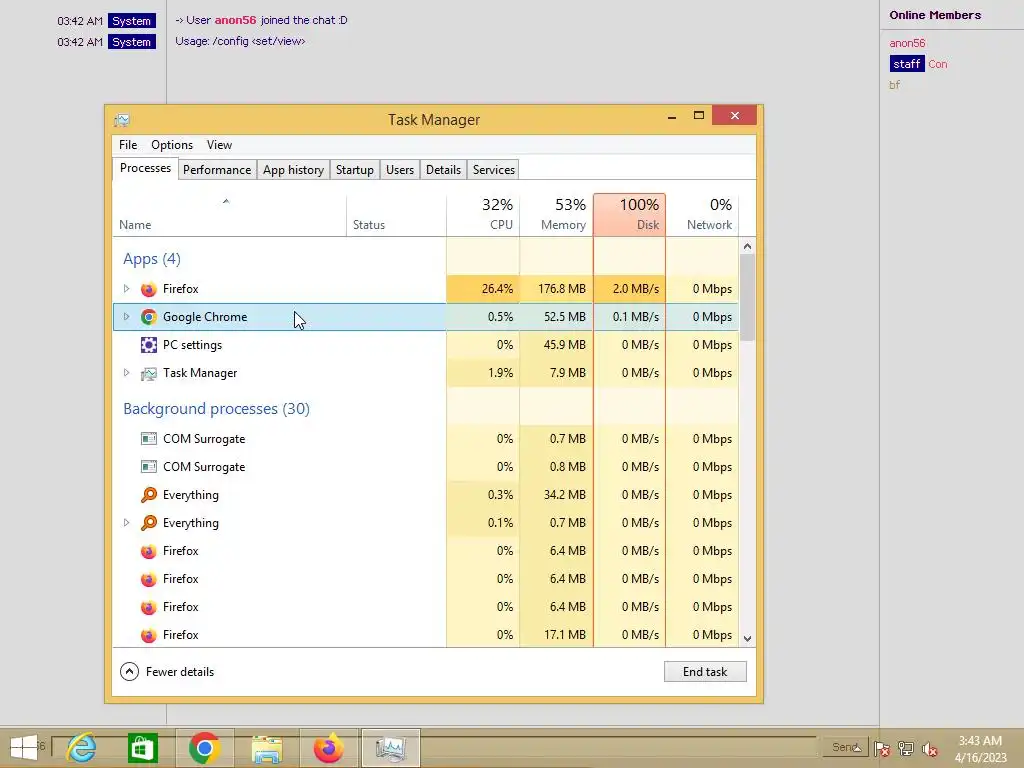Click the network tray icon

tap(906, 749)
